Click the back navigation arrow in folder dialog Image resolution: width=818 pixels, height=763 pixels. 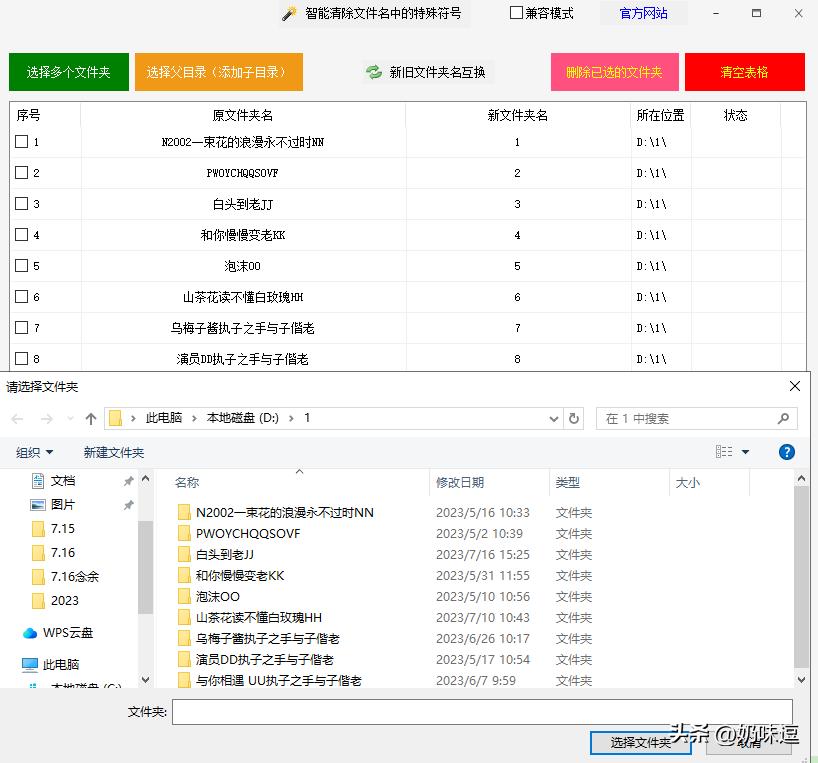tap(18, 419)
